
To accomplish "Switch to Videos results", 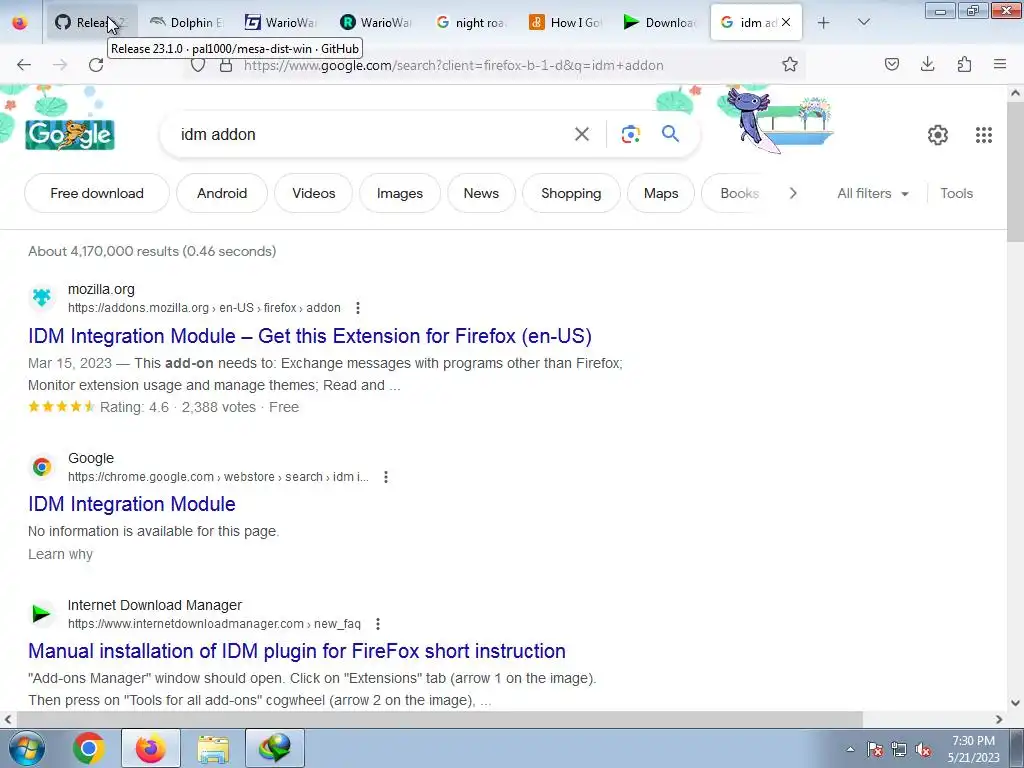I will (x=313, y=193).
